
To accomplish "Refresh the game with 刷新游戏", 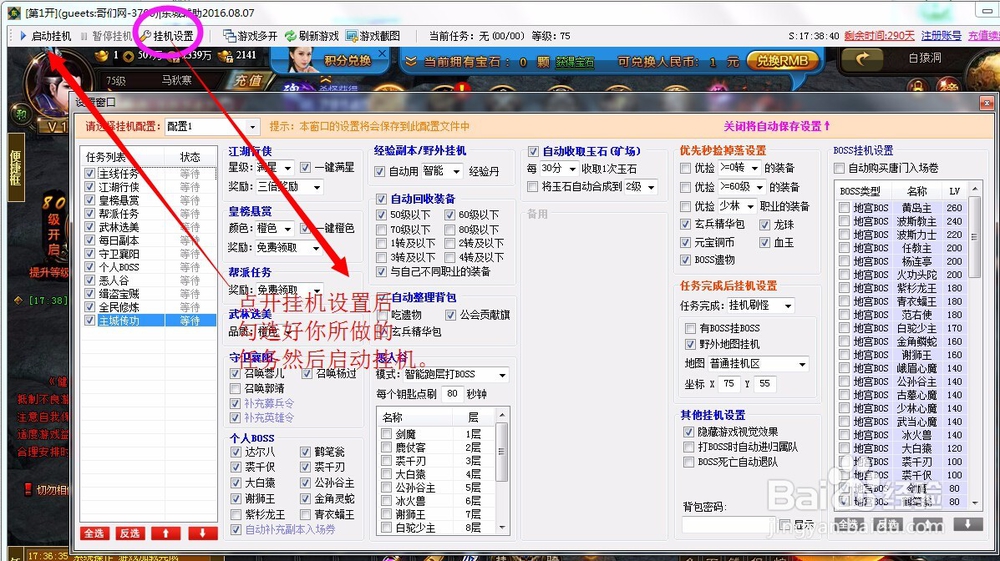I will point(312,36).
